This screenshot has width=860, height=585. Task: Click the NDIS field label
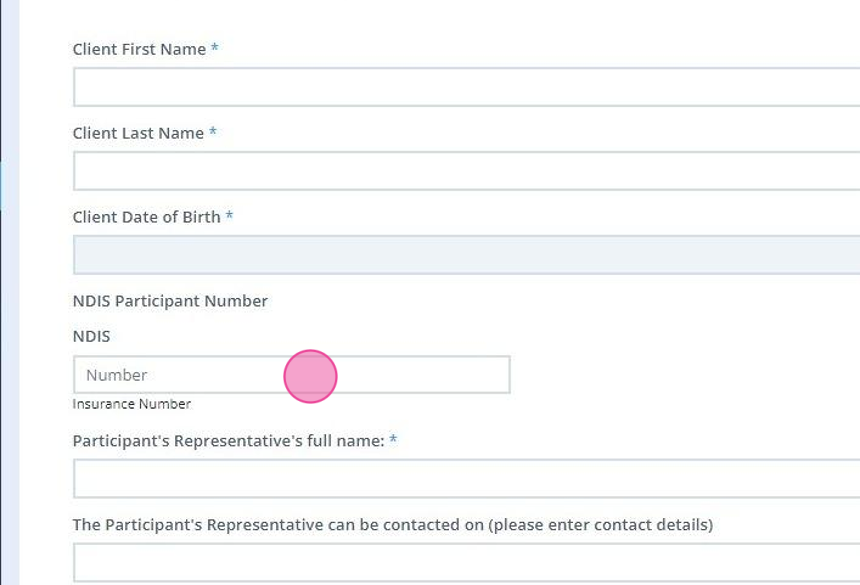point(87,334)
